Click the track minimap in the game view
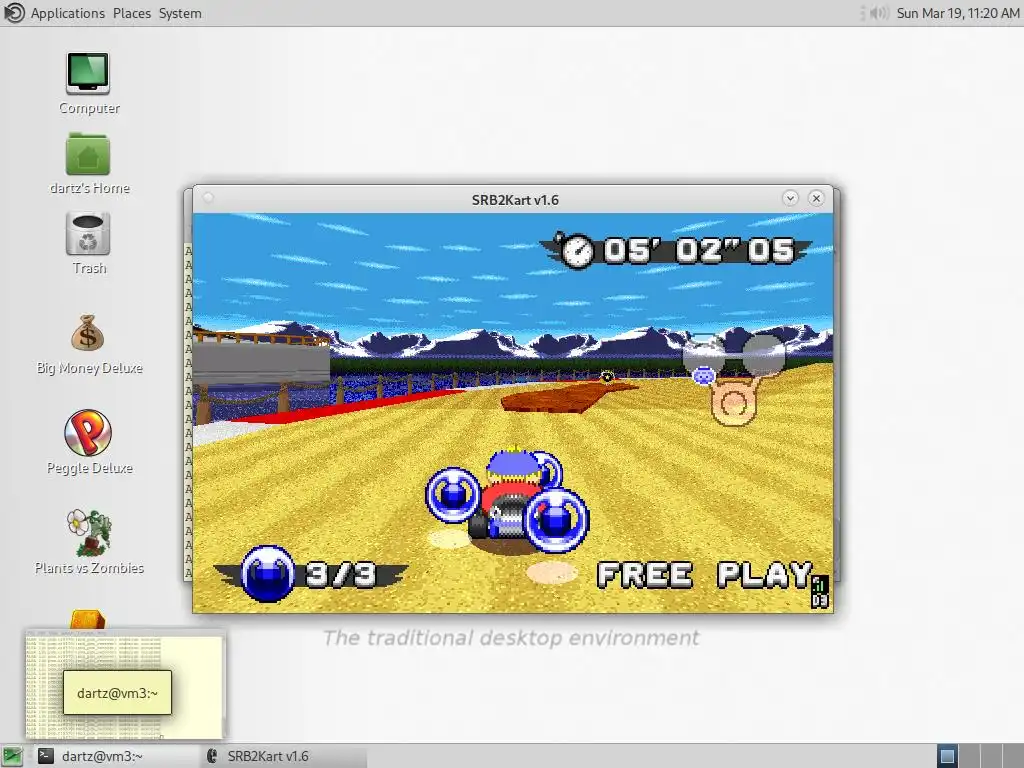 (733, 379)
